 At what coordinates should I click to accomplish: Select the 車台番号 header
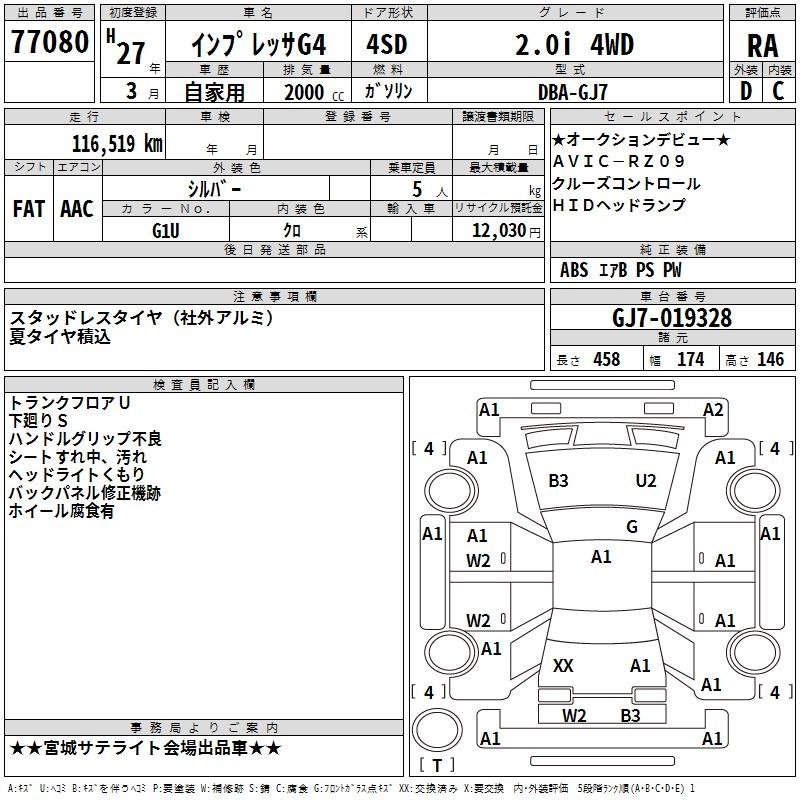[x=672, y=296]
